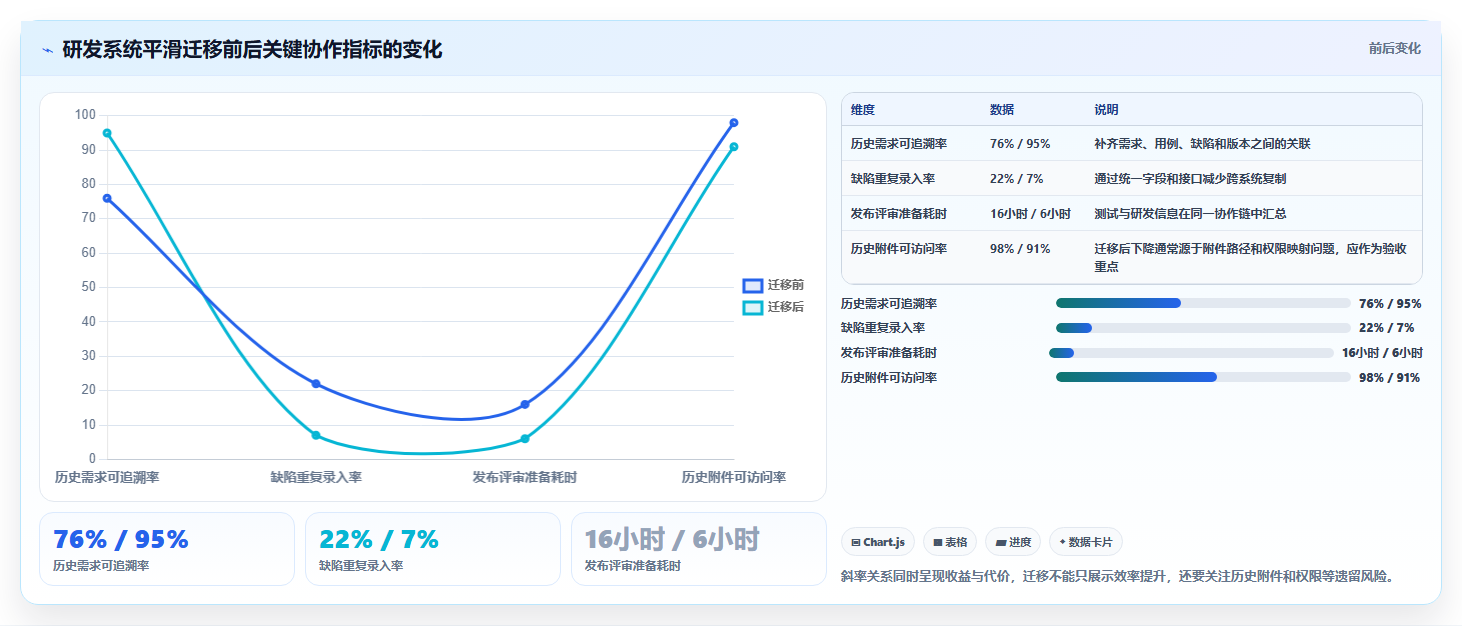Select the 进度 tag chip
This screenshot has height=626, width=1462.
1013,542
